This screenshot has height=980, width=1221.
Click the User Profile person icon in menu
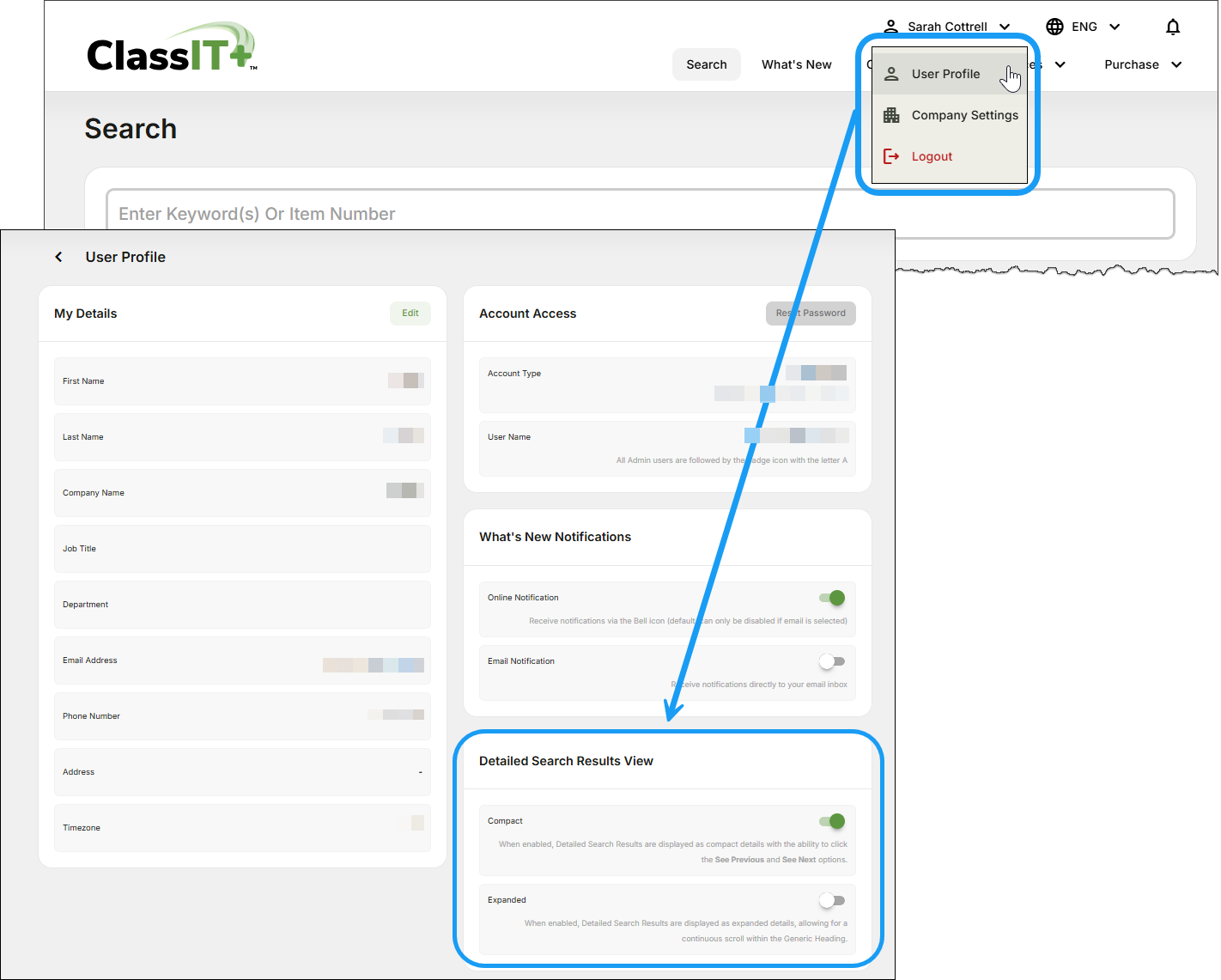pyautogui.click(x=891, y=74)
